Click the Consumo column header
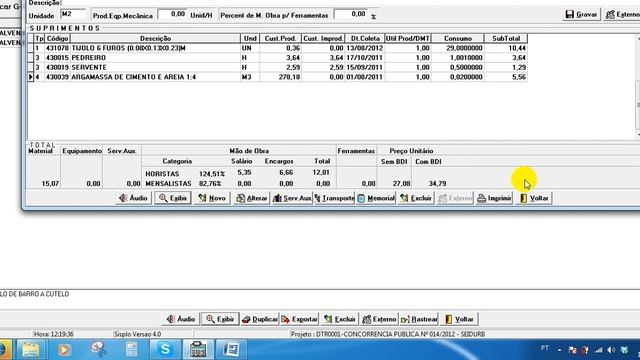This screenshot has width=640, height=360. click(x=458, y=38)
